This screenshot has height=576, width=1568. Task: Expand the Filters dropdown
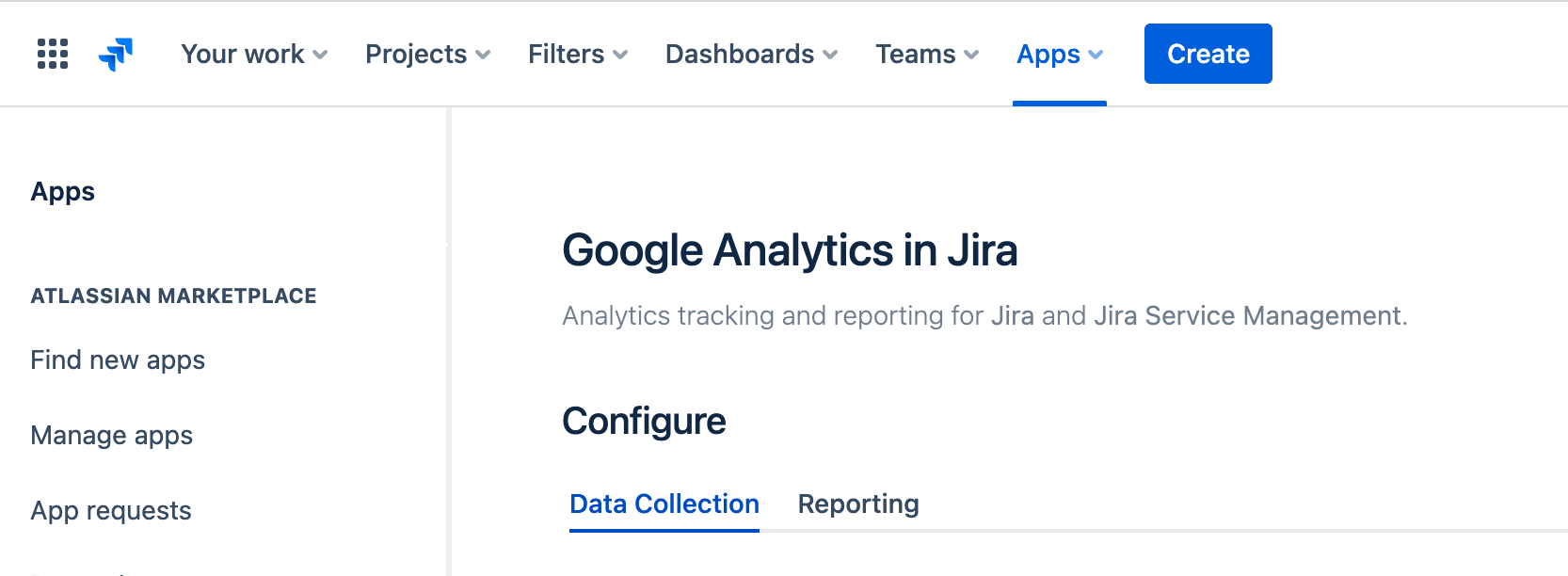577,54
